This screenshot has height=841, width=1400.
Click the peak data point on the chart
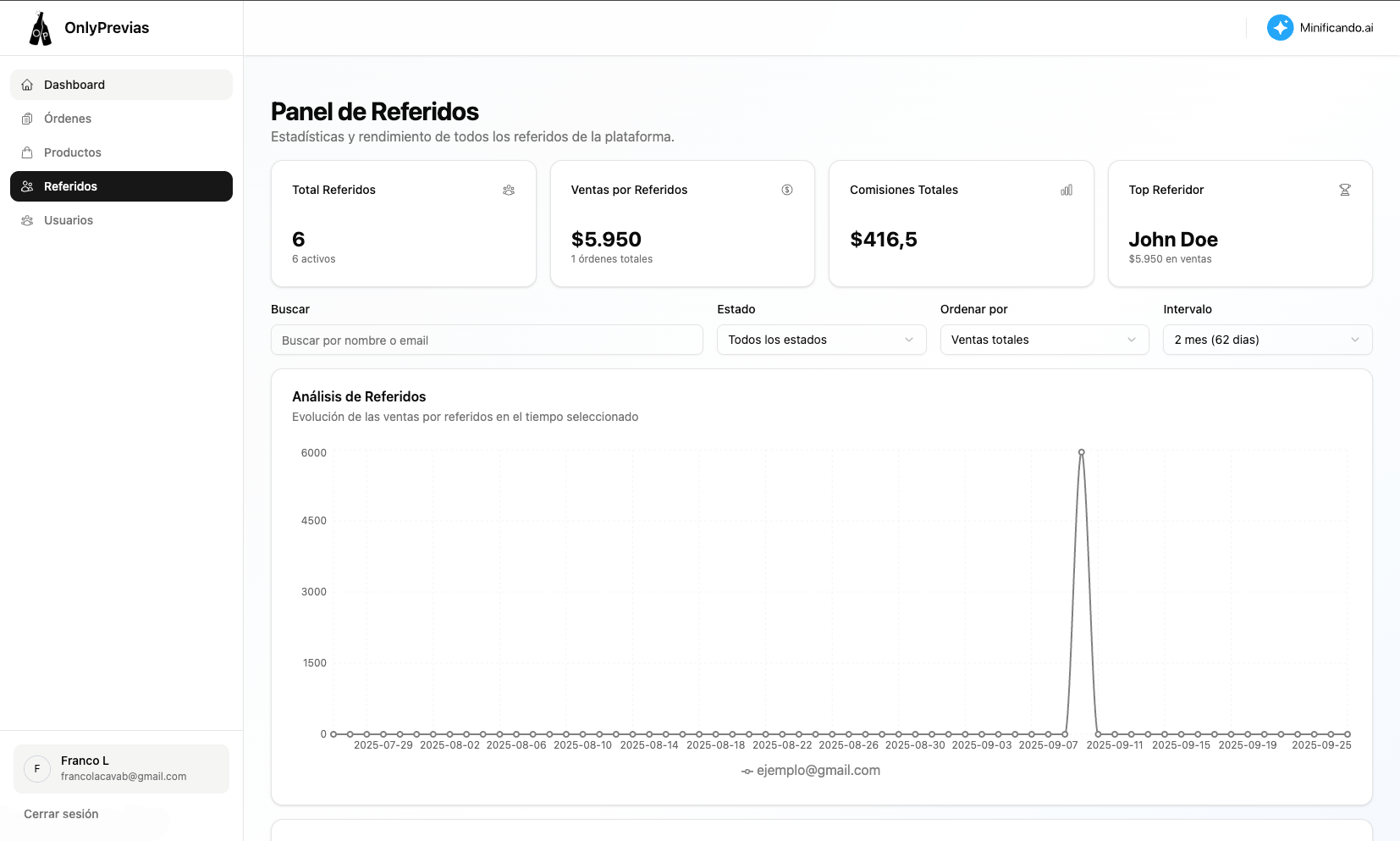pos(1081,452)
